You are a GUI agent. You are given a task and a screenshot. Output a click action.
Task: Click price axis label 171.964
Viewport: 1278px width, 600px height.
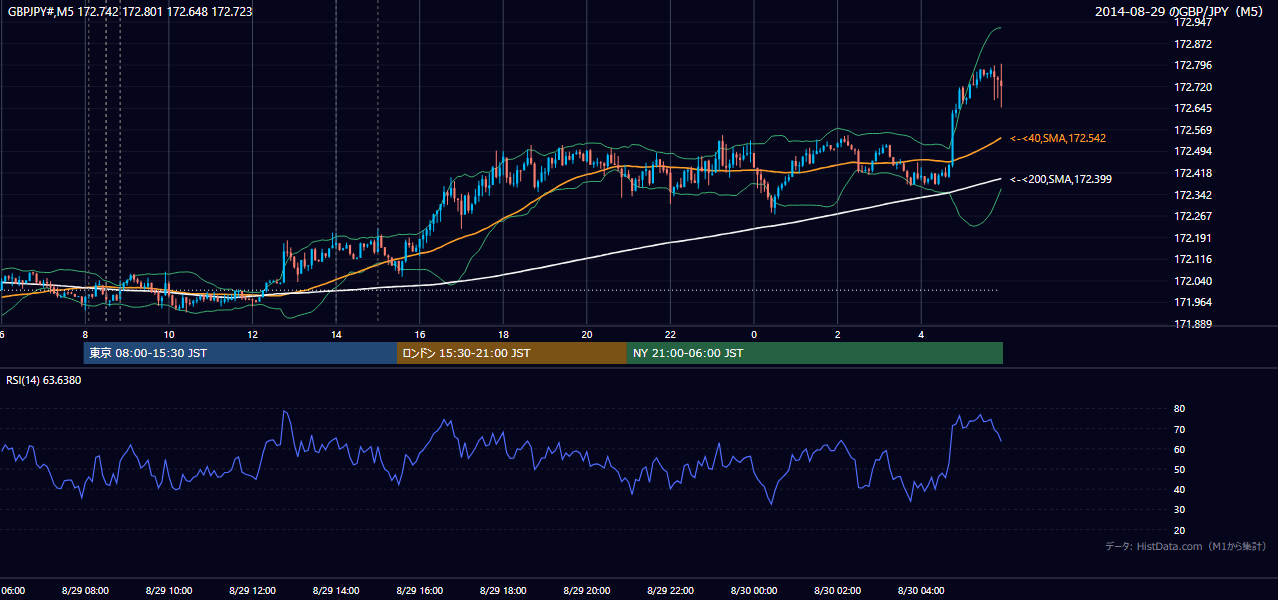click(1193, 302)
